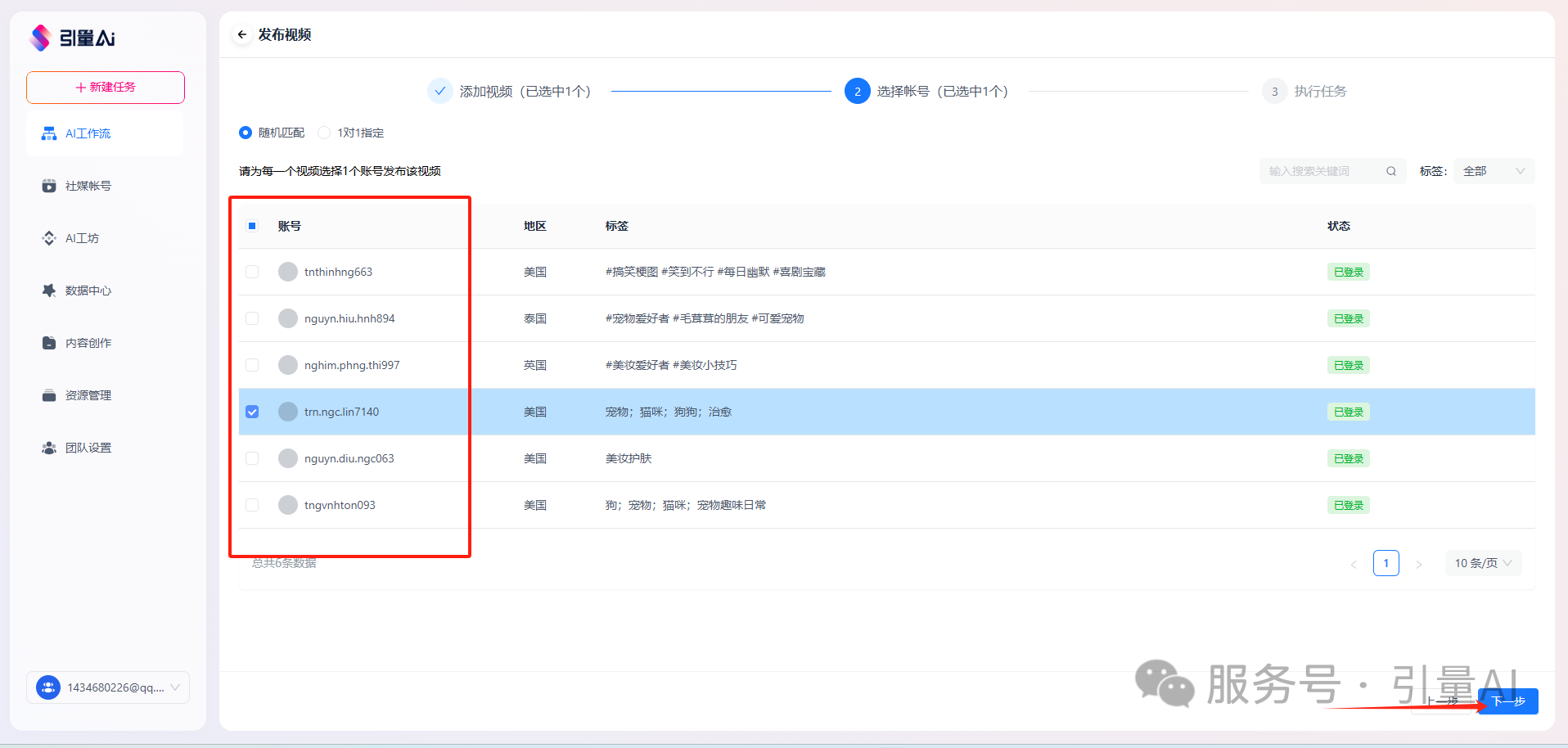Click the search magnifier icon
This screenshot has height=748, width=1568.
1390,171
